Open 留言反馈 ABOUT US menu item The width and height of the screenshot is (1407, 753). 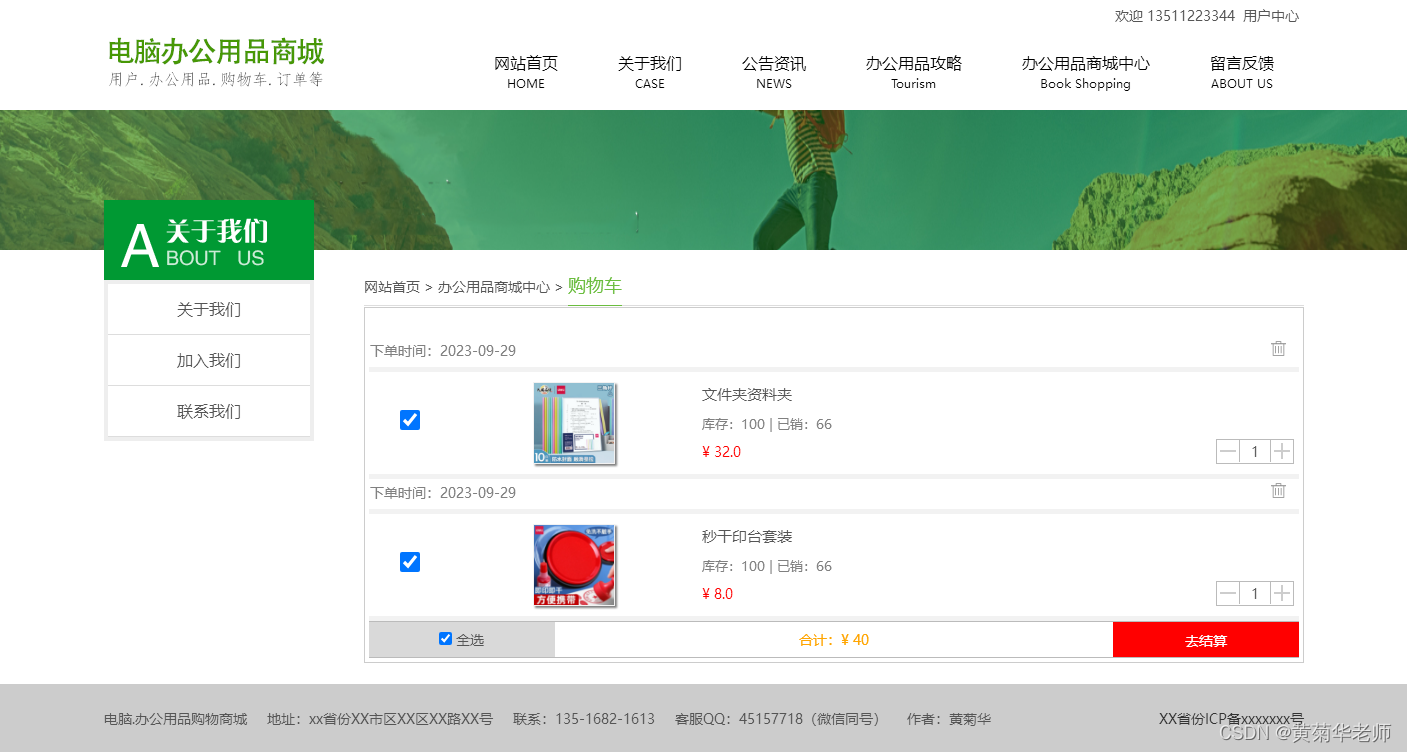coord(1241,70)
